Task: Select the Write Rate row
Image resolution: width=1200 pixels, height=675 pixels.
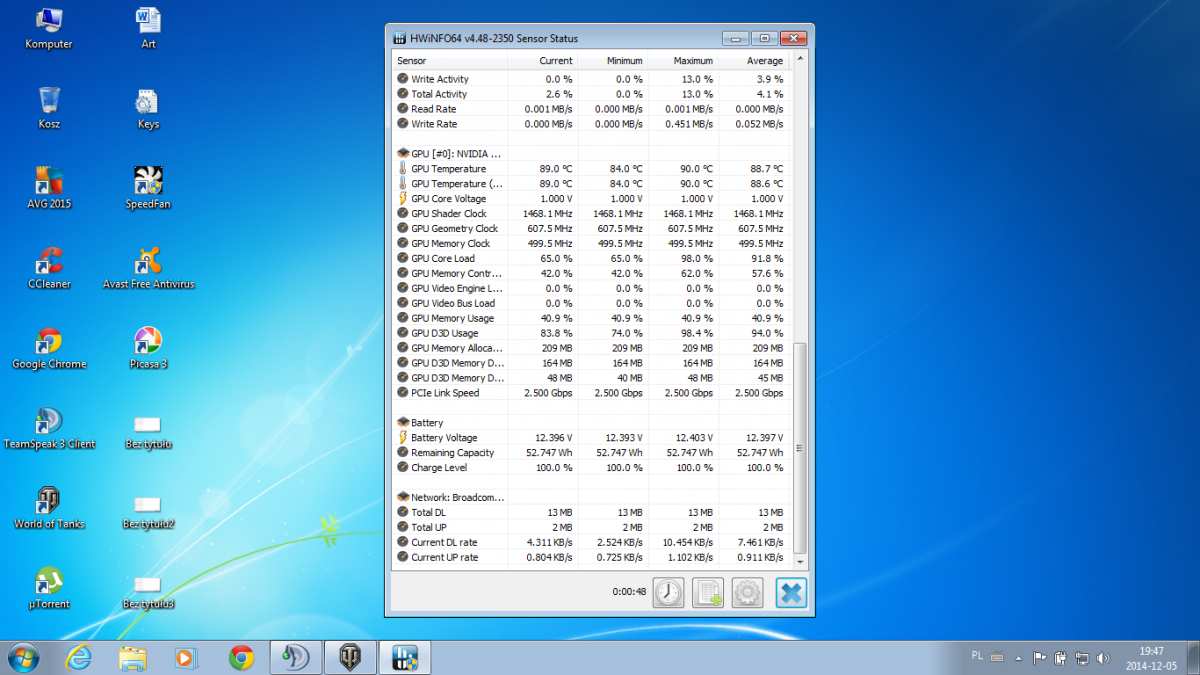Action: point(591,124)
